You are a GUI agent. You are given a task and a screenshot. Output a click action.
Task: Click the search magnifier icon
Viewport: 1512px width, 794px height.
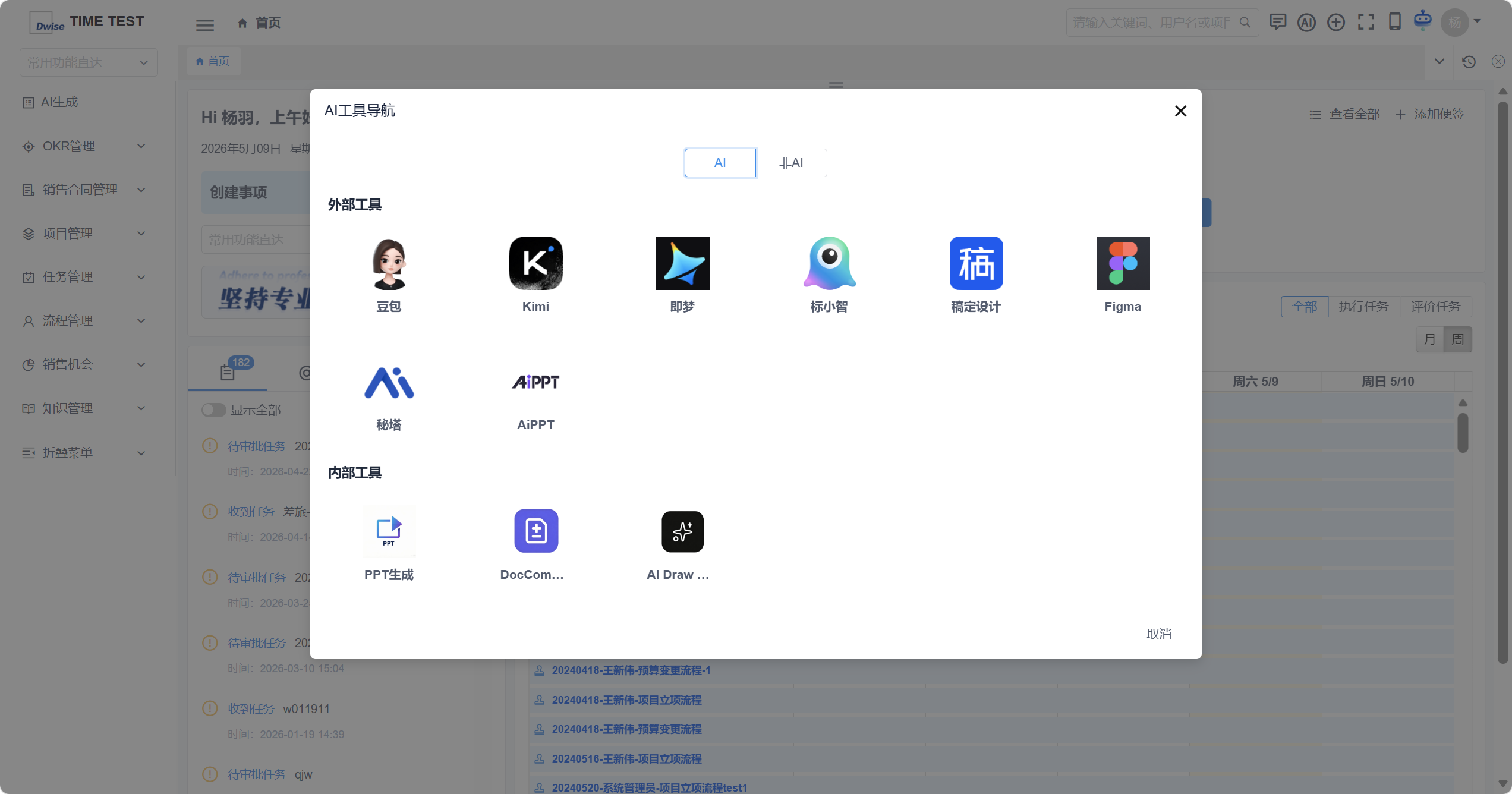[1245, 23]
